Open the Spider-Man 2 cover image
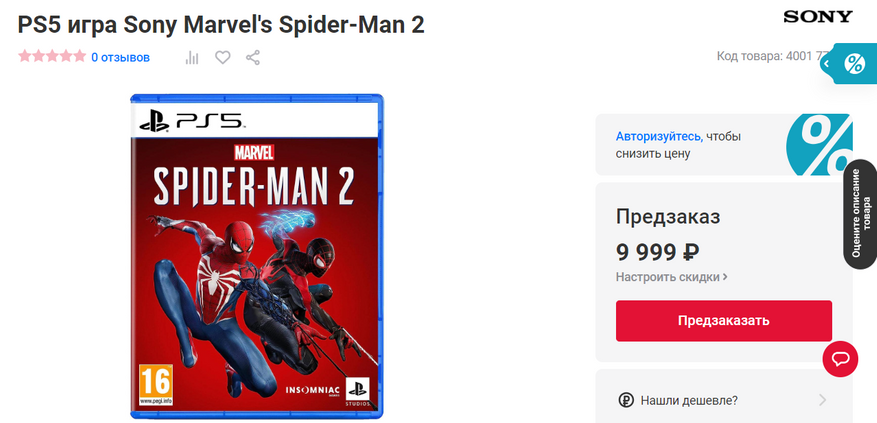 point(257,256)
